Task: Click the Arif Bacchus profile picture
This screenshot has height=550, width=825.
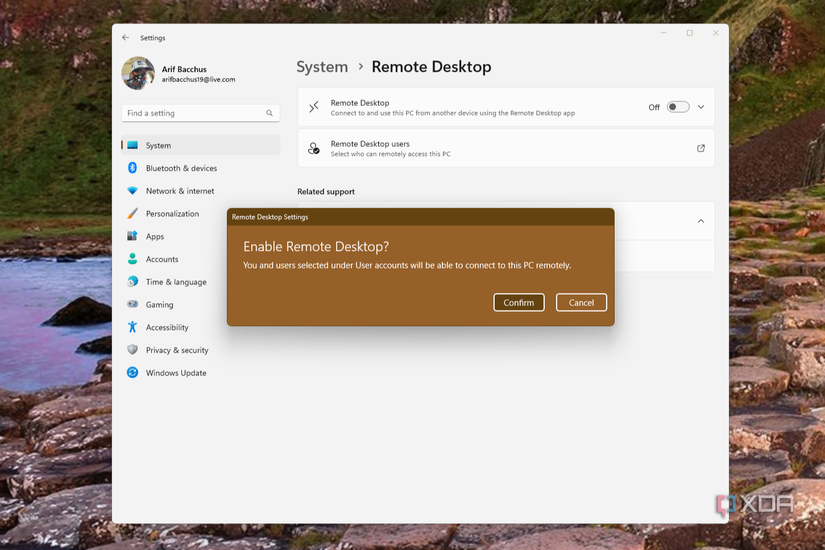Action: pos(138,73)
